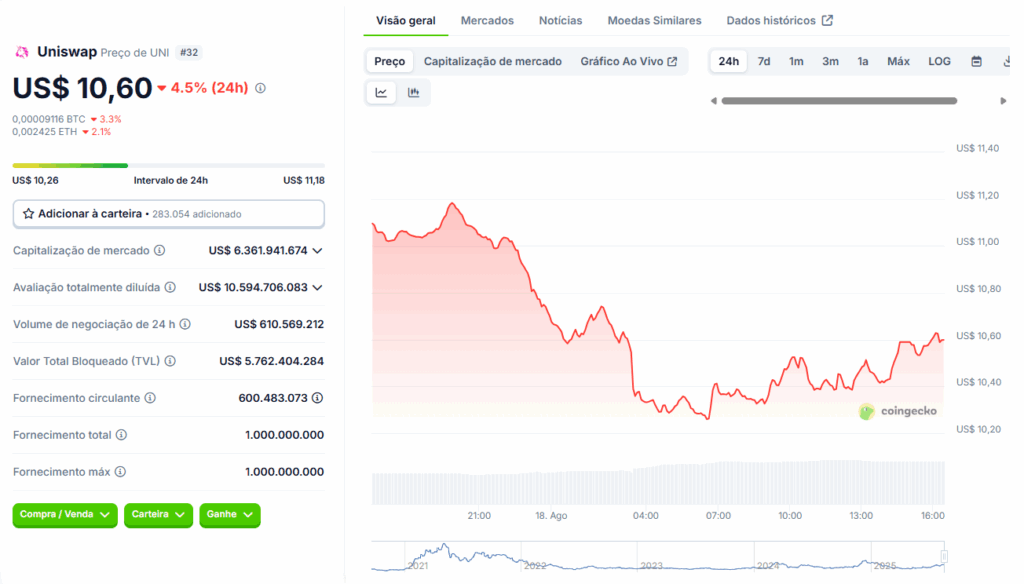Switch to candlestick chart view icon
The width and height of the screenshot is (1024, 584).
tap(413, 93)
